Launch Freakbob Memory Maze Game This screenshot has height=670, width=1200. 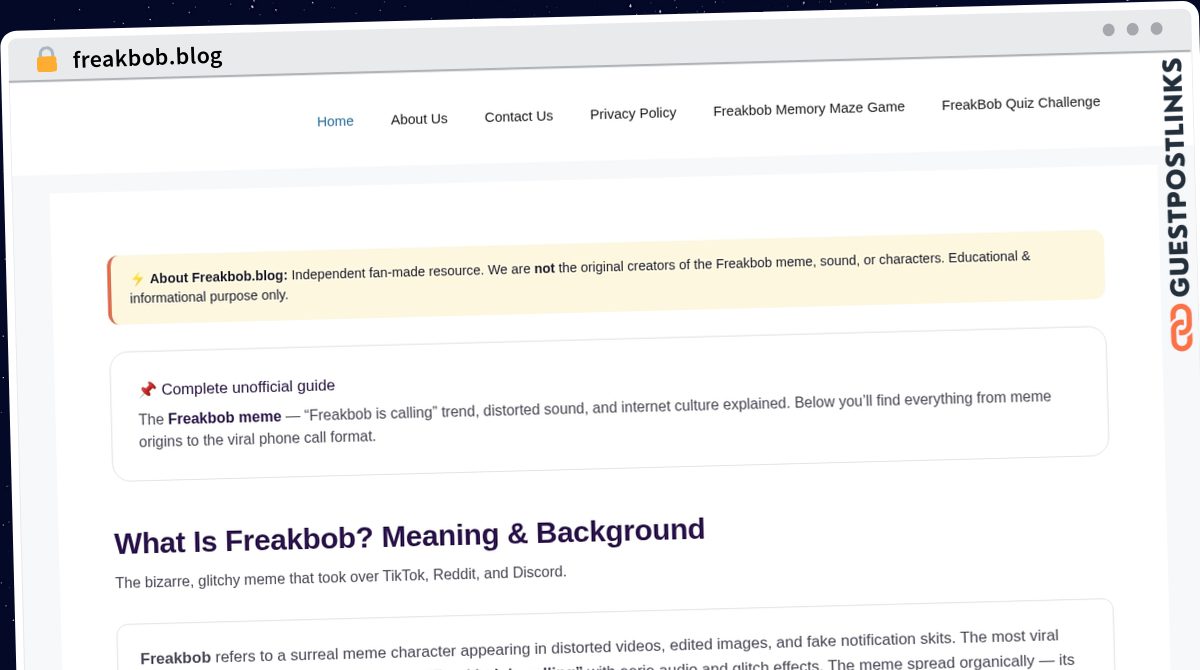tap(809, 108)
